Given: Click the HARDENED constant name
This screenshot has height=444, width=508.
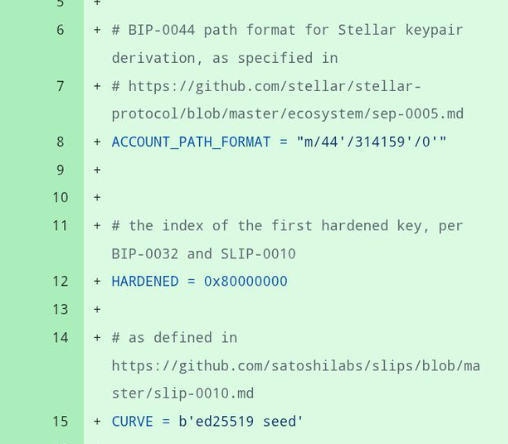Looking at the screenshot, I should (145, 281).
